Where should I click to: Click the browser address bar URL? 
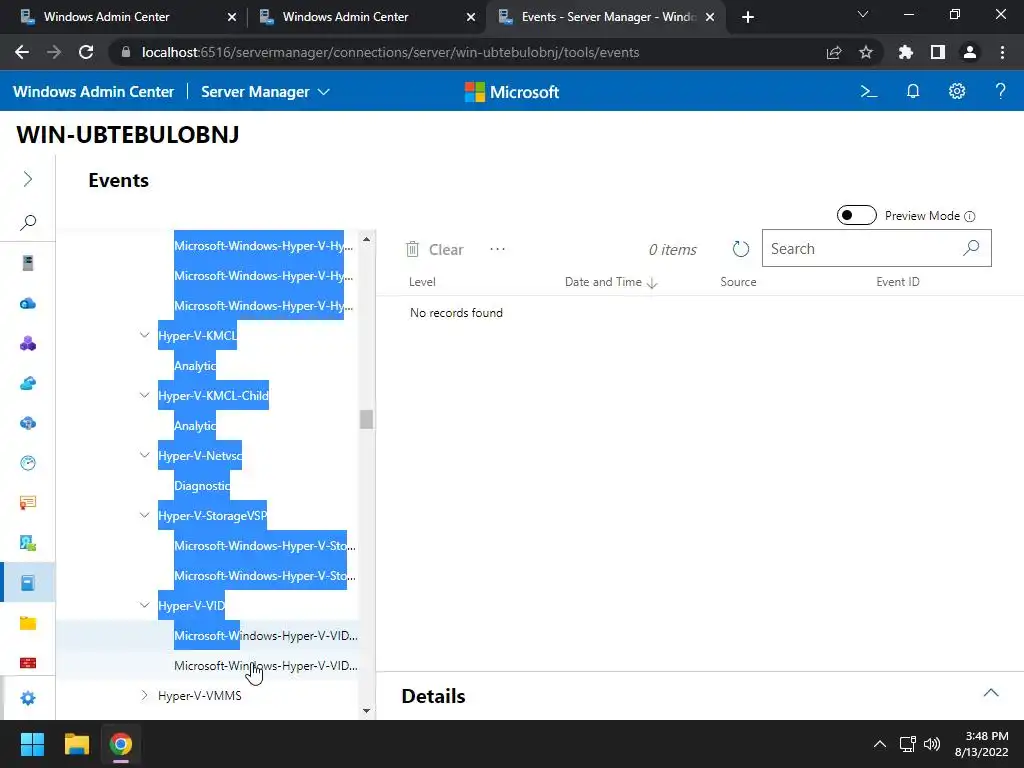(x=391, y=52)
